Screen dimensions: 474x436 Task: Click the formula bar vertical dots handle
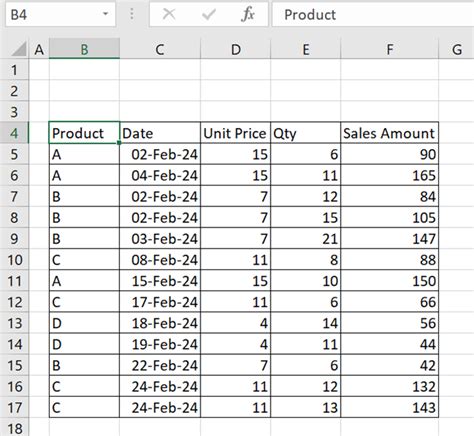tap(132, 14)
